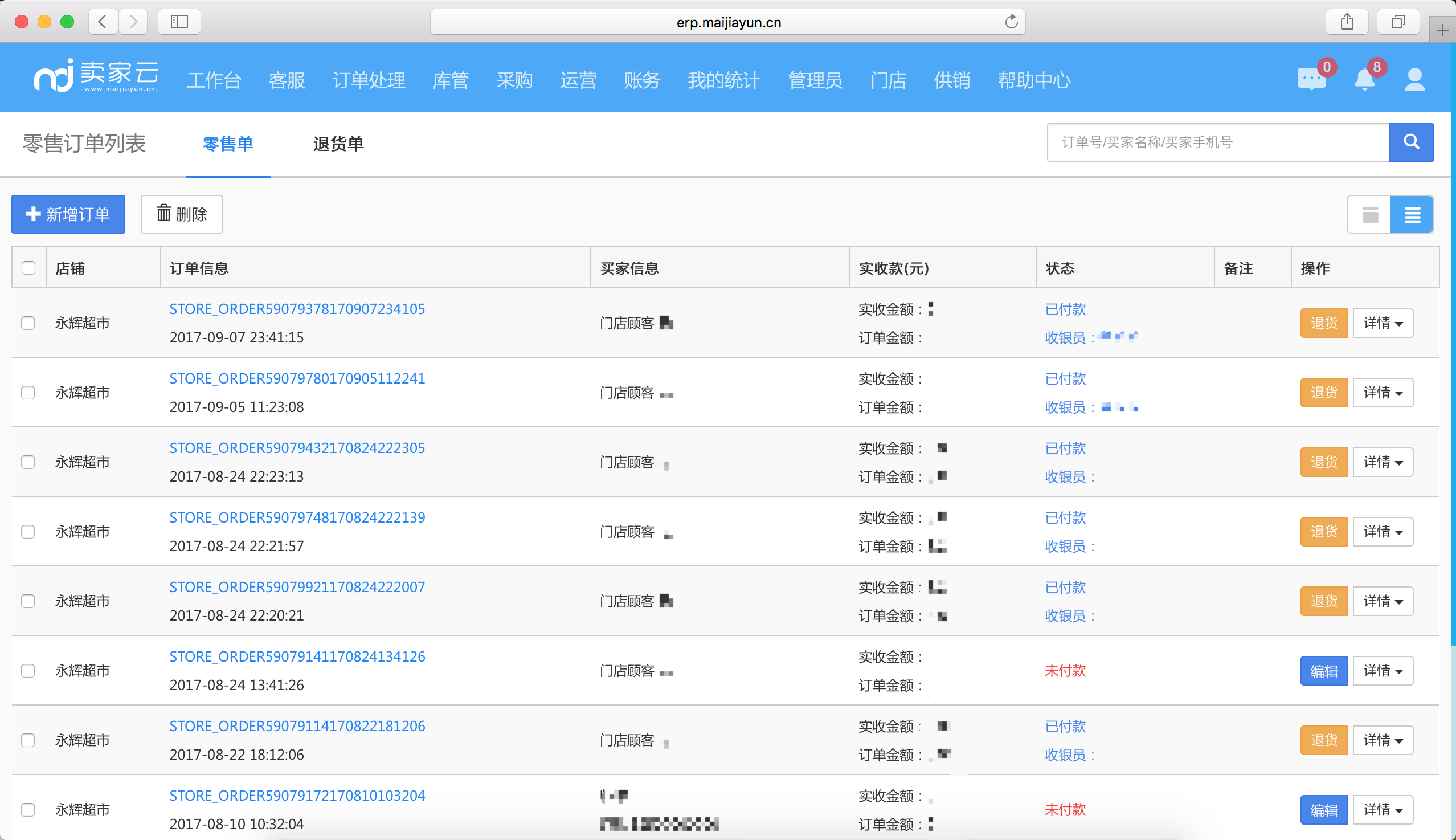Show all tabs overview button
Image resolution: width=1456 pixels, height=840 pixels.
(1398, 22)
